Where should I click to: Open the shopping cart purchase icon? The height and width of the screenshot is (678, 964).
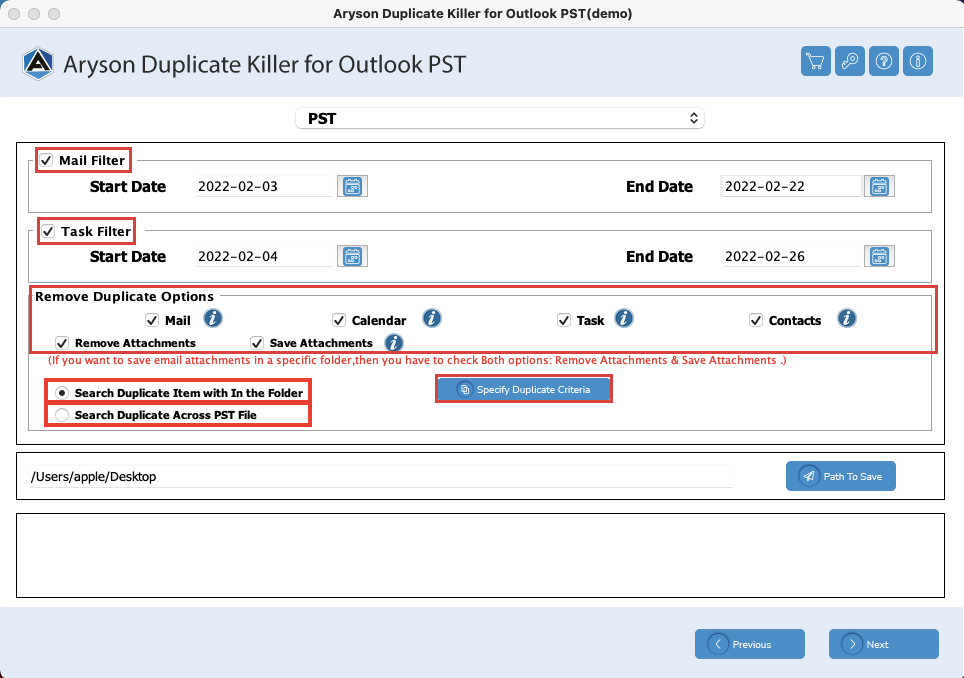click(815, 61)
